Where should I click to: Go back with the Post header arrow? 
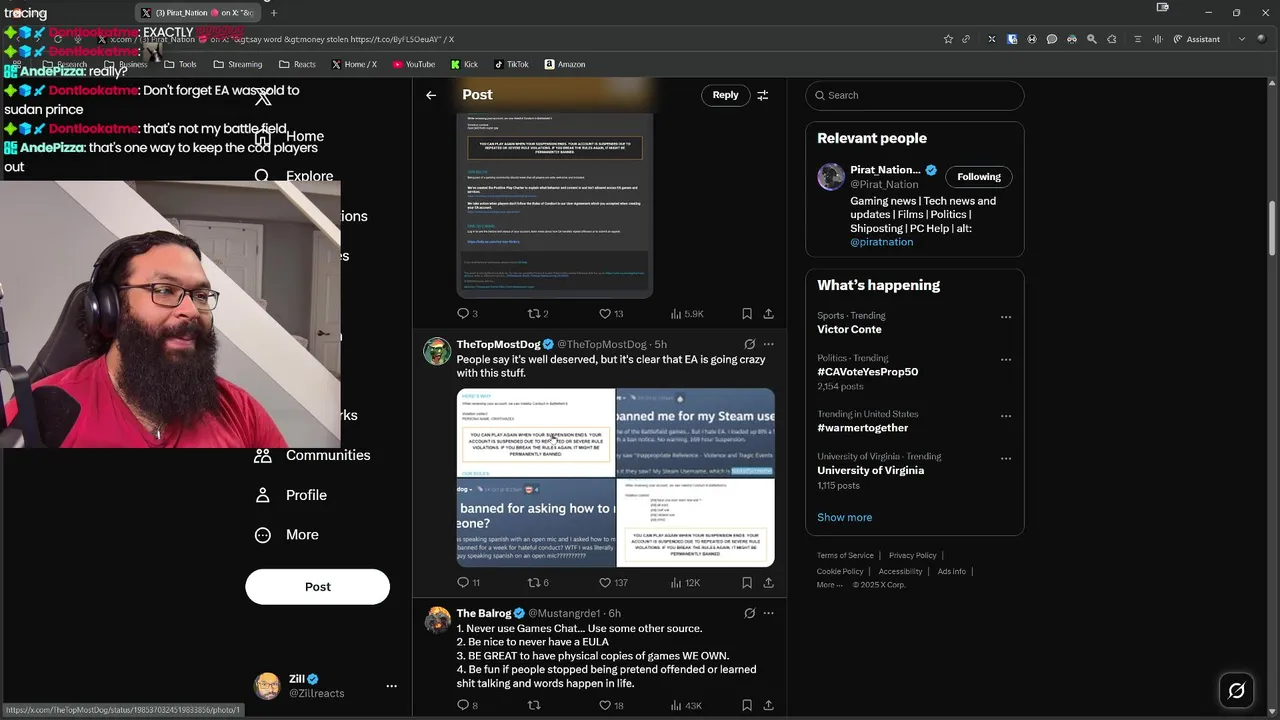(431, 95)
